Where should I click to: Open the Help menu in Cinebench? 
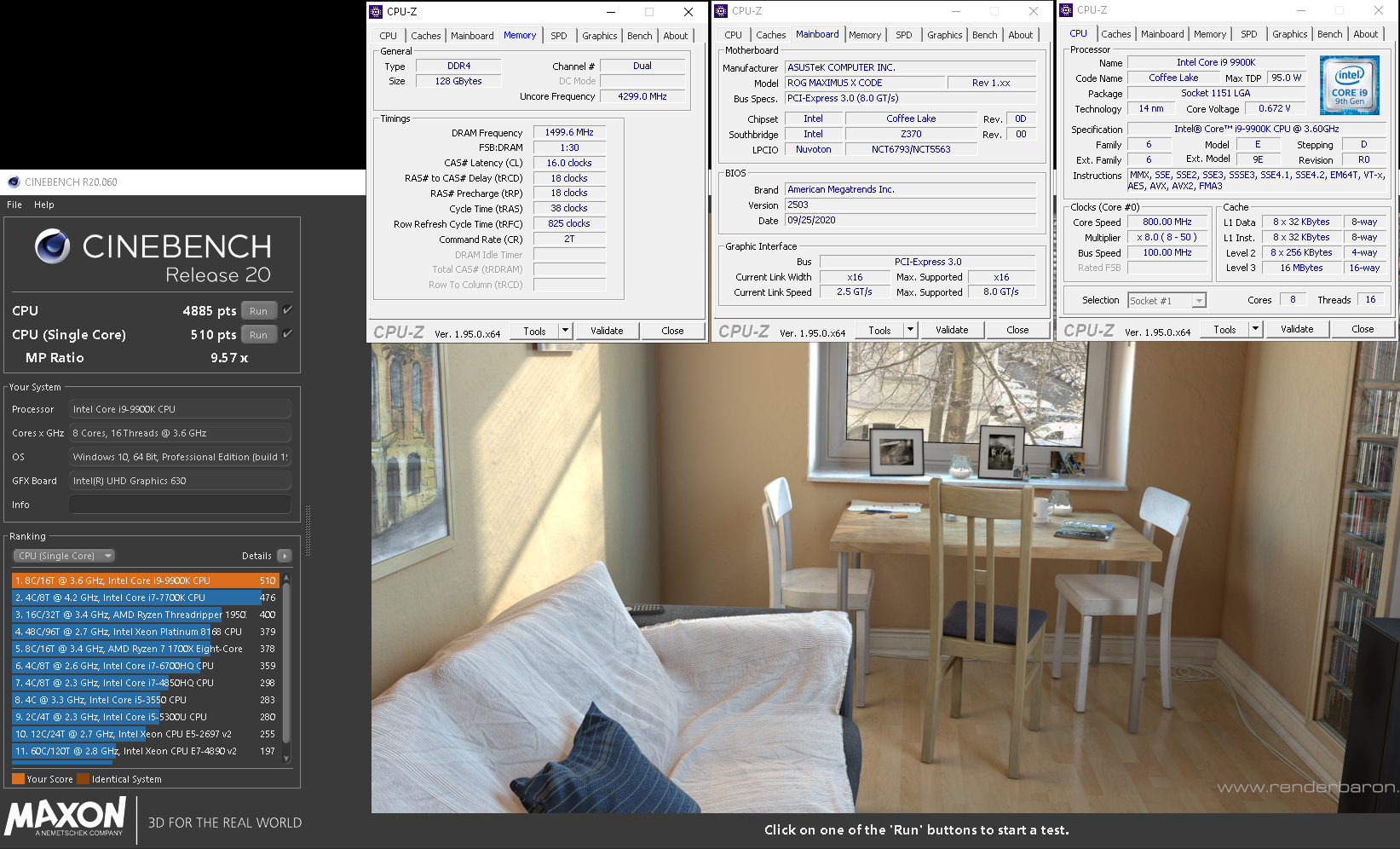tap(44, 205)
